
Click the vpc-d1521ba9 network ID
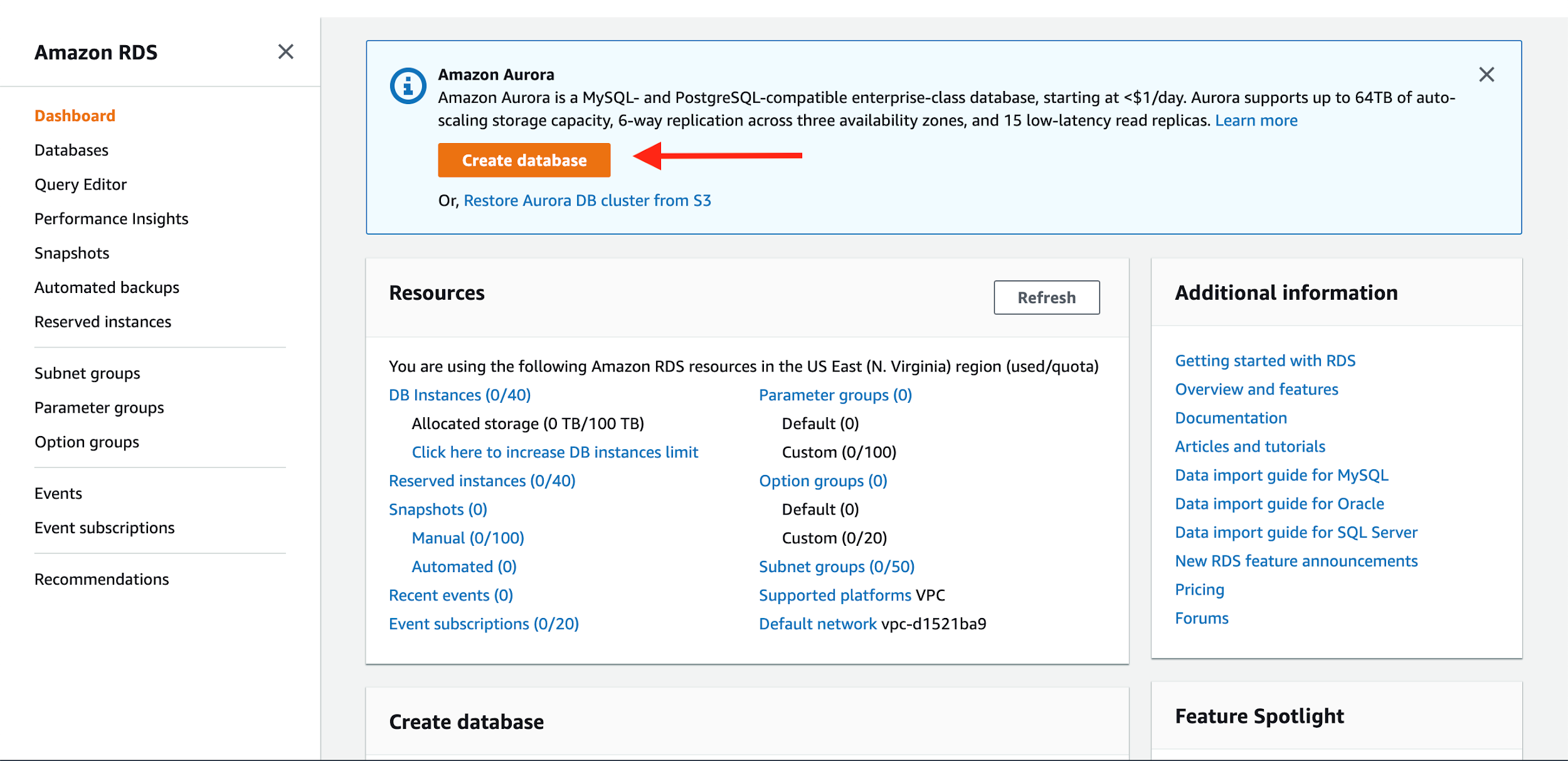934,624
